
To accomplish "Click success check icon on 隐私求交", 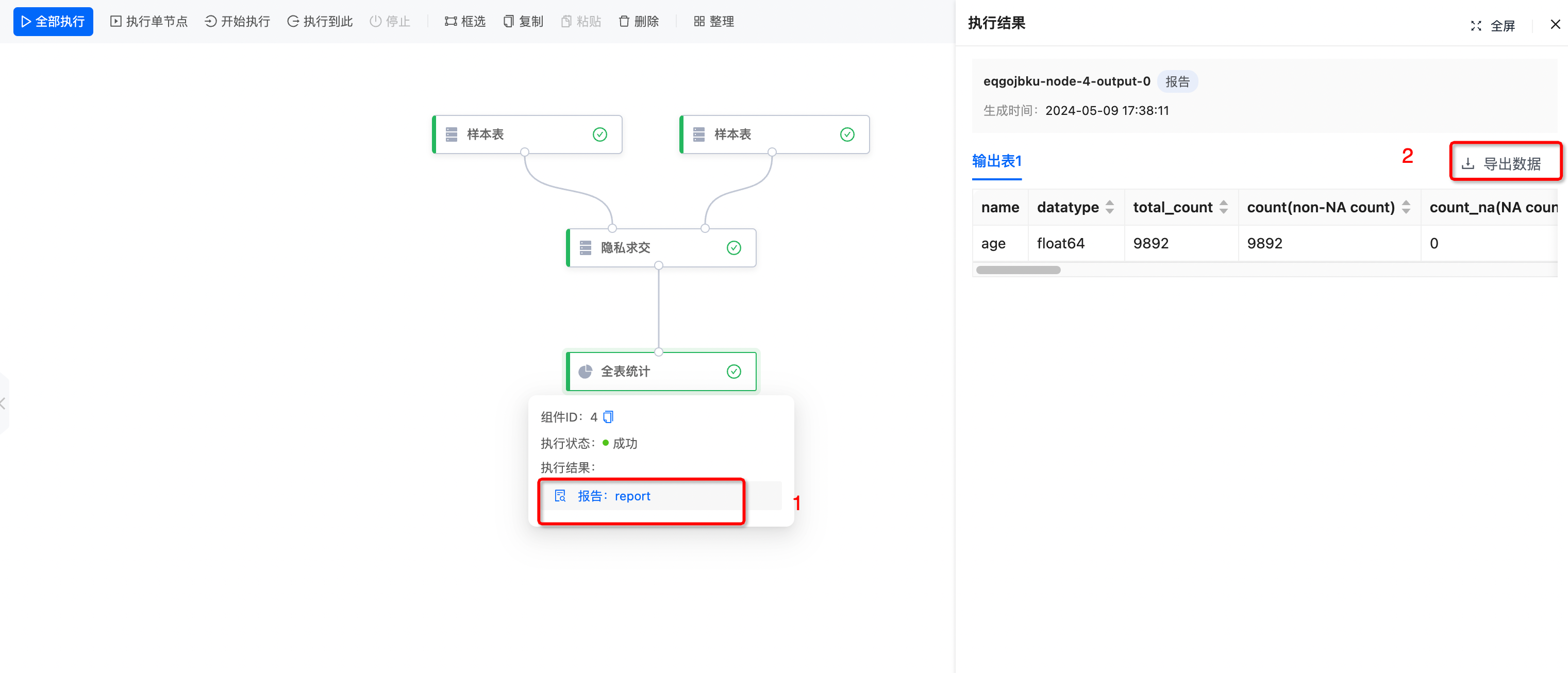I will tap(734, 248).
